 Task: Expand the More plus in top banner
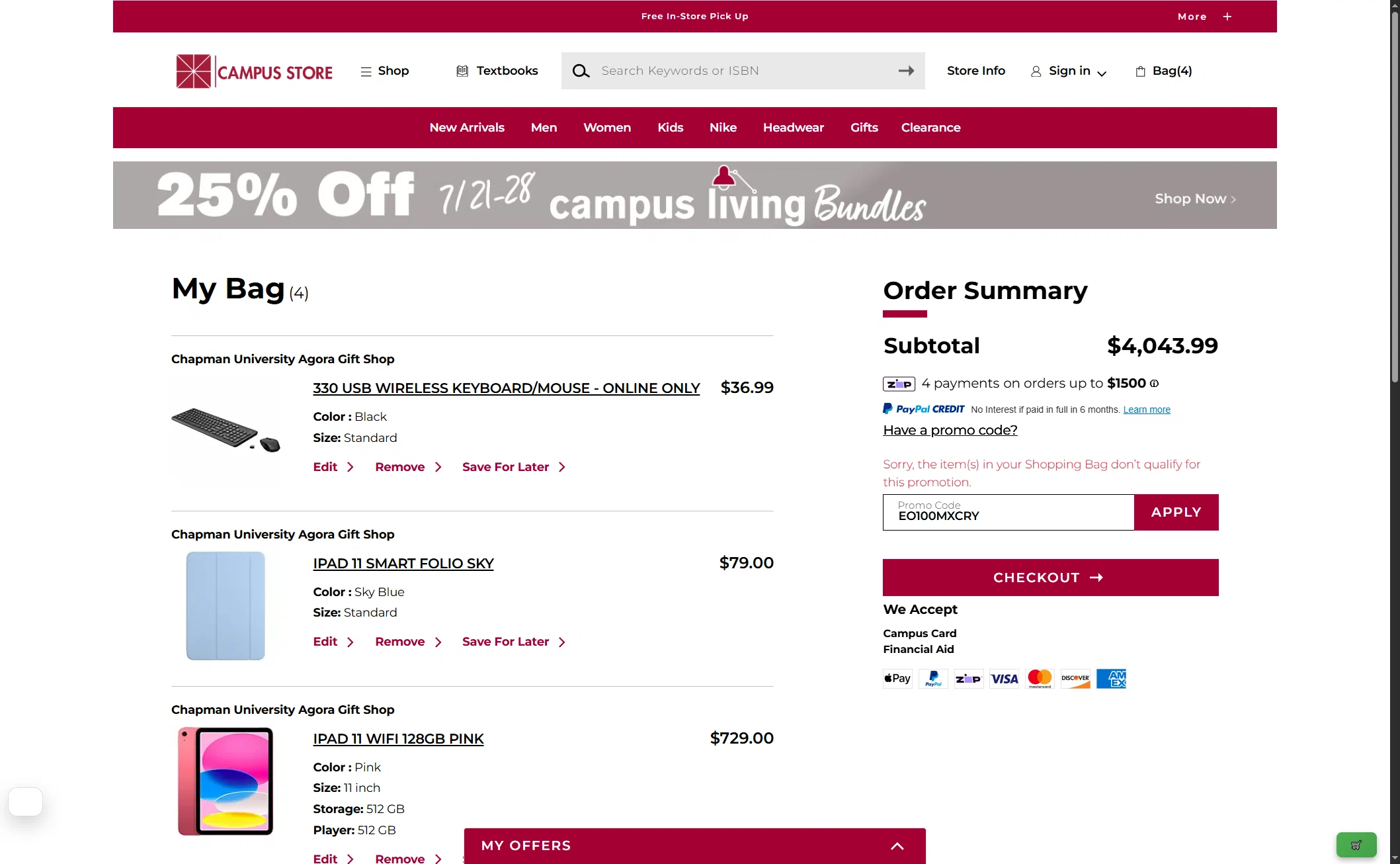pos(1227,17)
